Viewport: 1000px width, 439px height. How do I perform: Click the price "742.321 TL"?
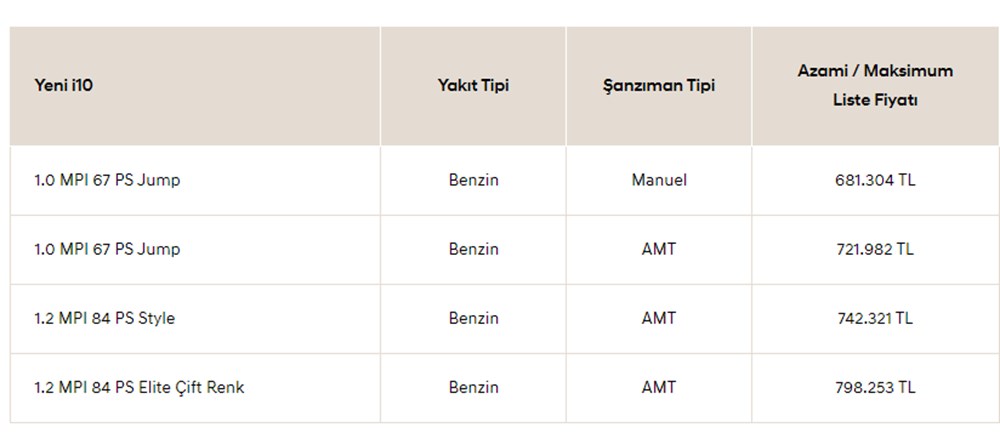point(874,318)
